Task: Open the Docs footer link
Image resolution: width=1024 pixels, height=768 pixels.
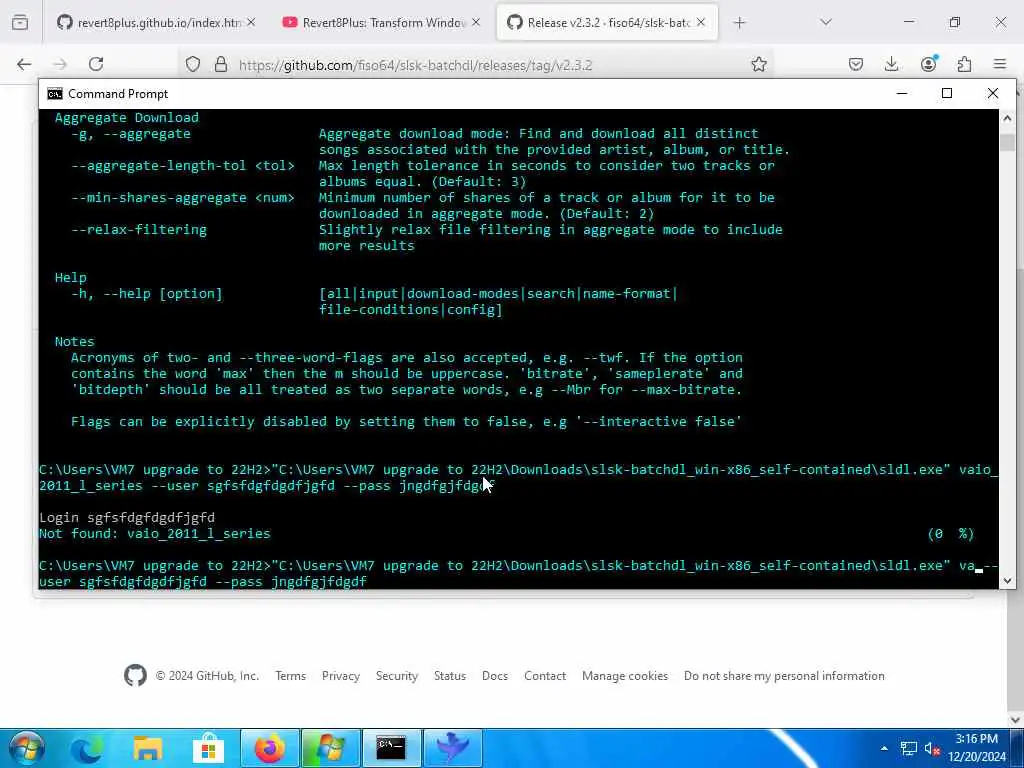Action: click(495, 676)
